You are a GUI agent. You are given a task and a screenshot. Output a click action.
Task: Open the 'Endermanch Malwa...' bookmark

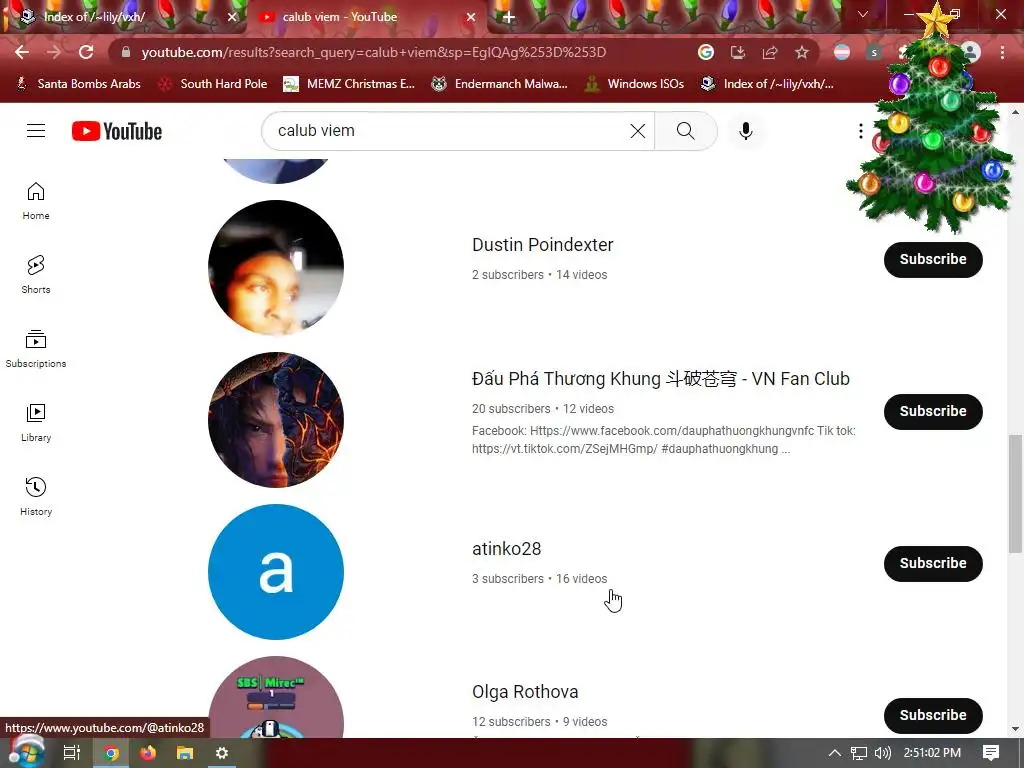500,84
